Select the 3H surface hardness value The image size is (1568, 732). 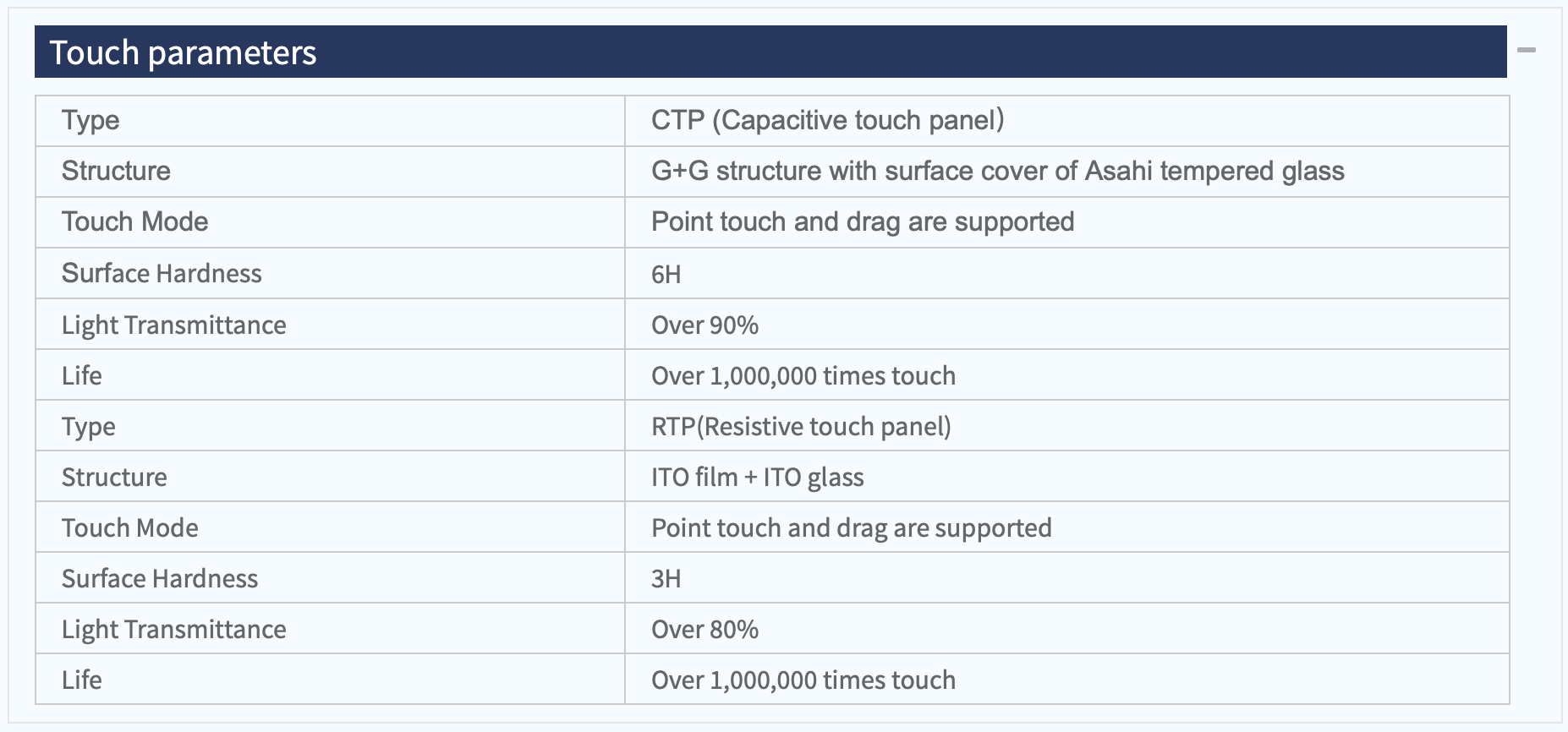(1067, 577)
